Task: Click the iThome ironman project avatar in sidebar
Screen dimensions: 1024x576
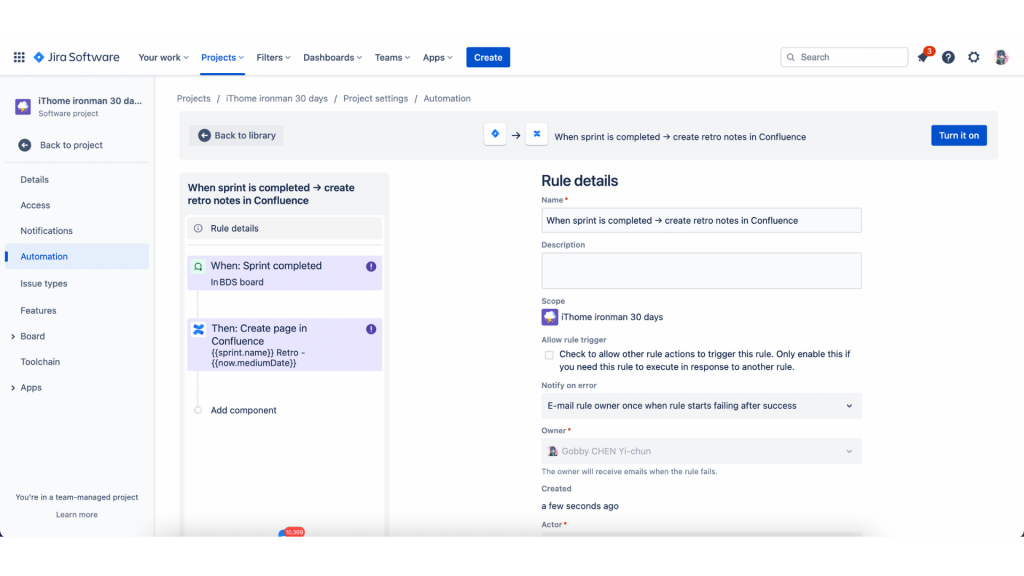Action: [x=23, y=106]
